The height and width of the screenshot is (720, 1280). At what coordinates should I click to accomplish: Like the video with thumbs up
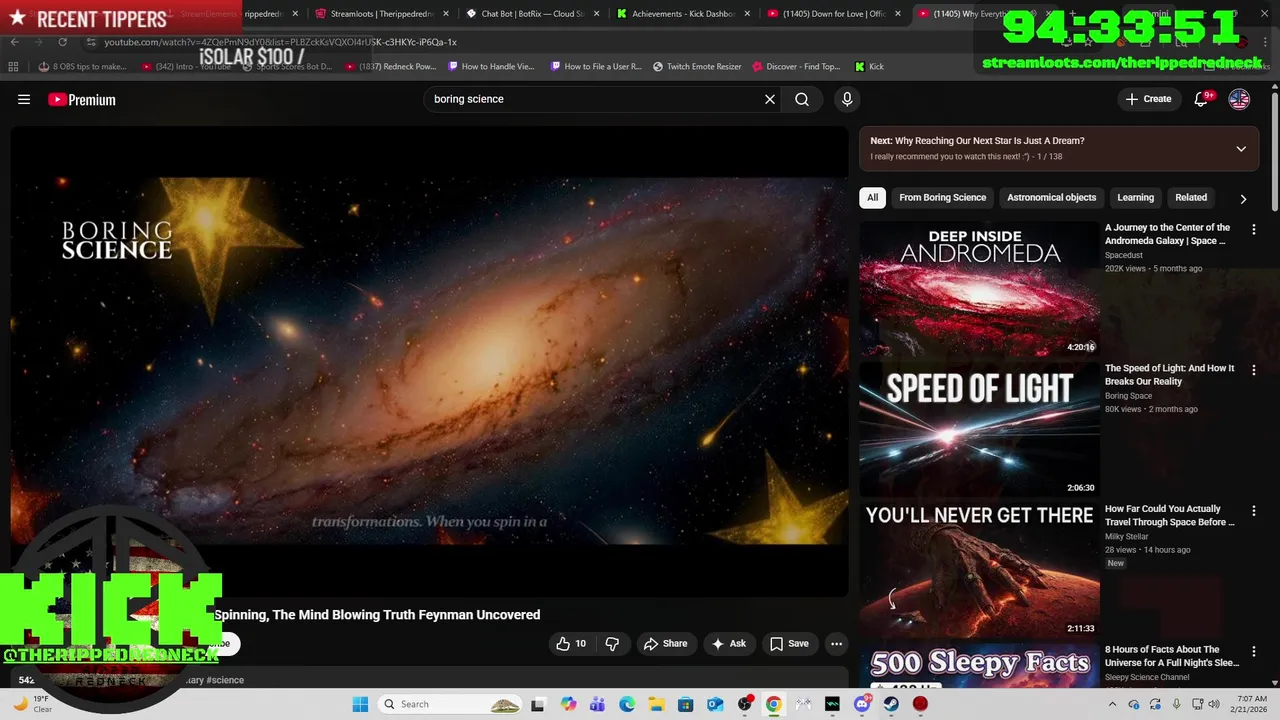[571, 644]
